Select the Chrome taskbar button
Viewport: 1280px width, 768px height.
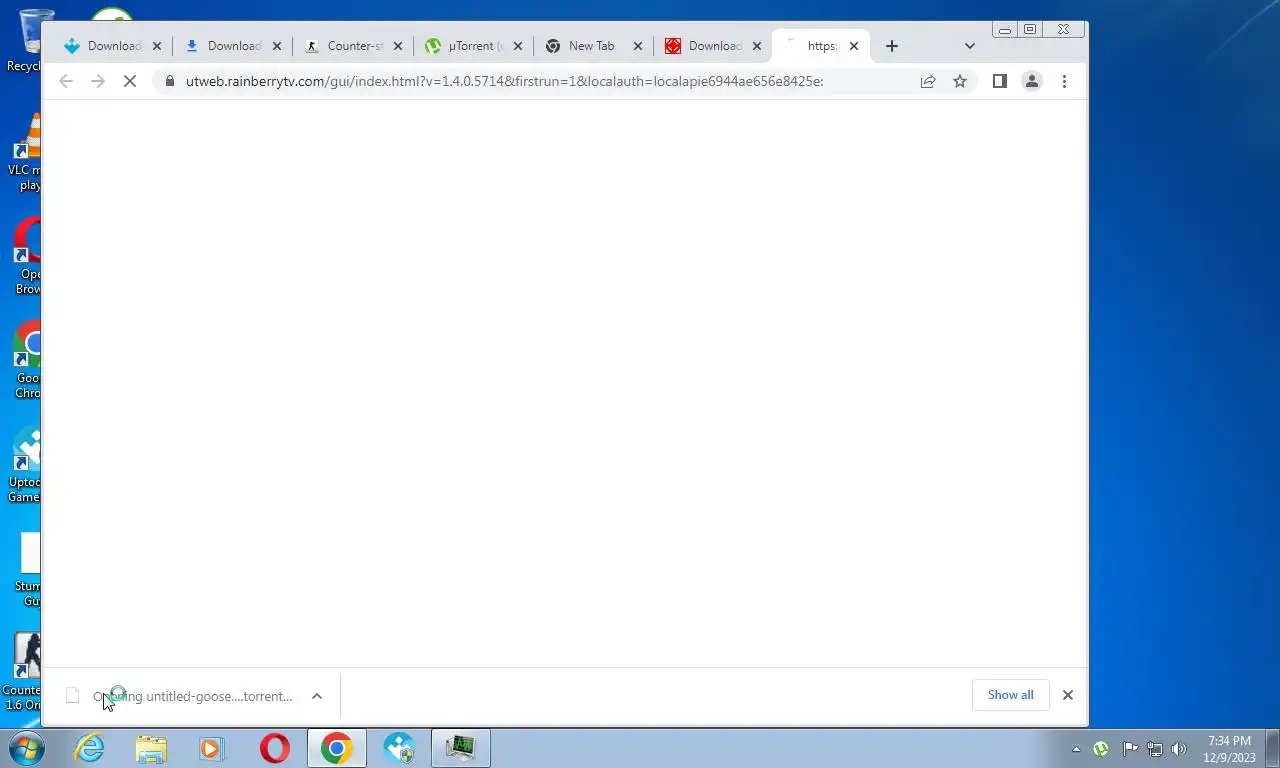[x=336, y=748]
